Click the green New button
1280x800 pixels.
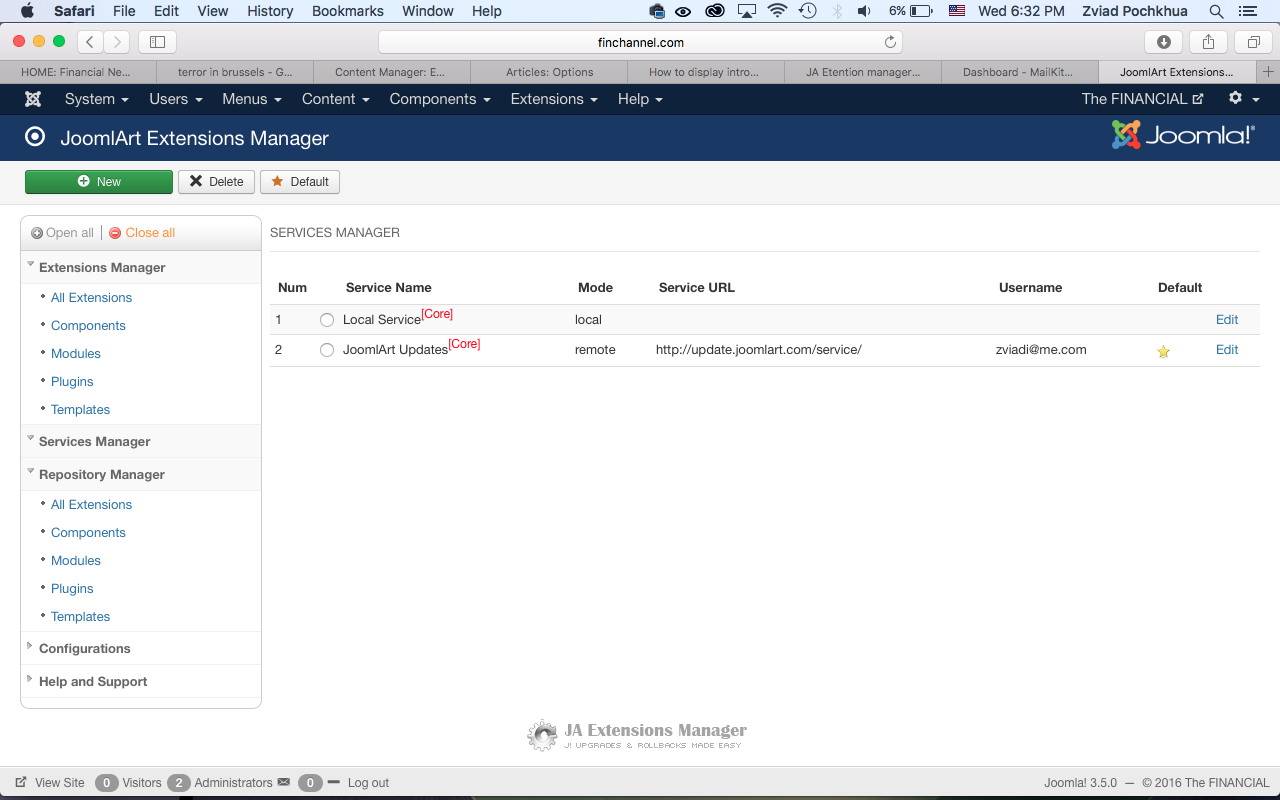[99, 181]
